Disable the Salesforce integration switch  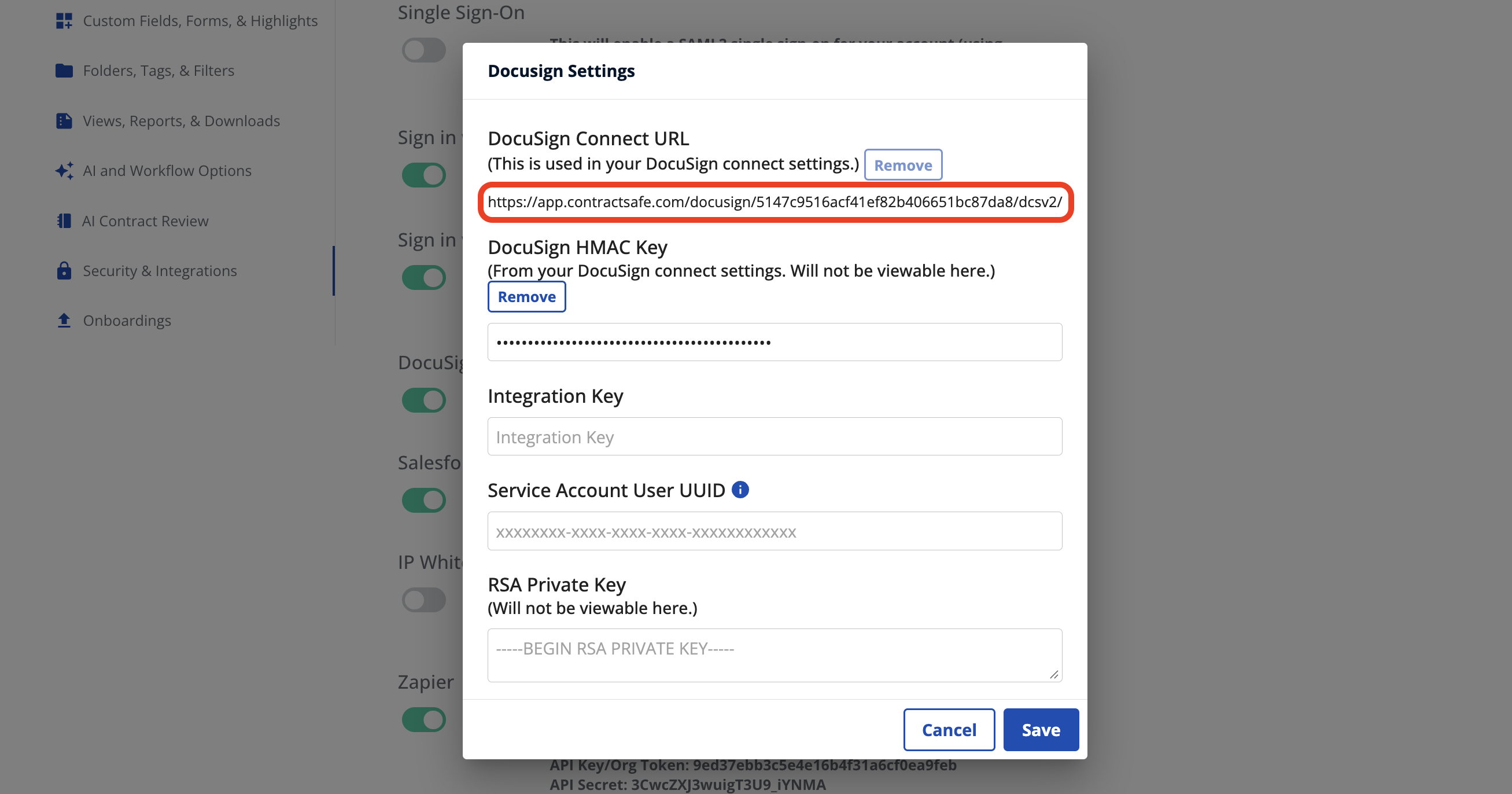pyautogui.click(x=424, y=501)
